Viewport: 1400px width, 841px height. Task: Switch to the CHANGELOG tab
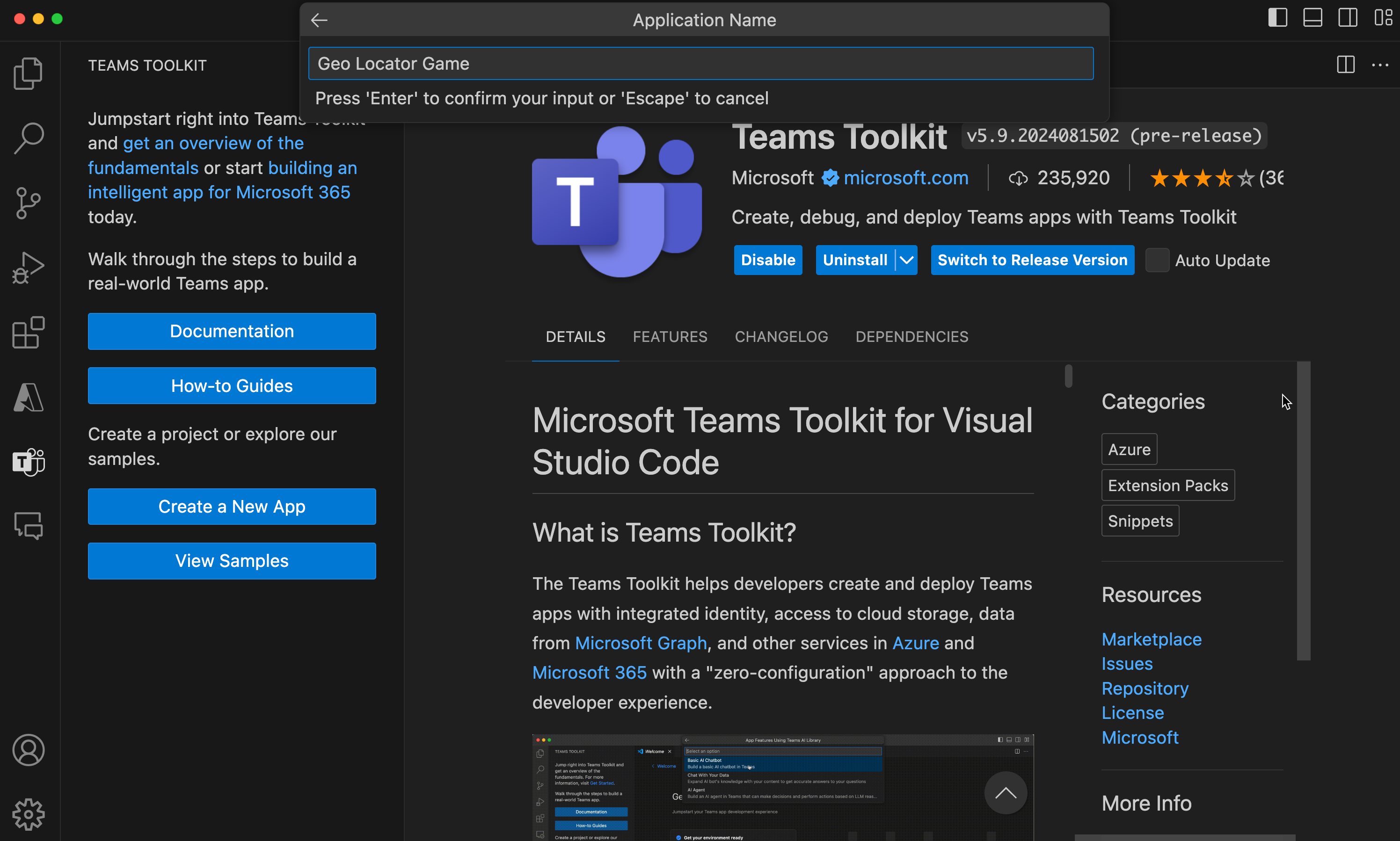click(x=781, y=337)
